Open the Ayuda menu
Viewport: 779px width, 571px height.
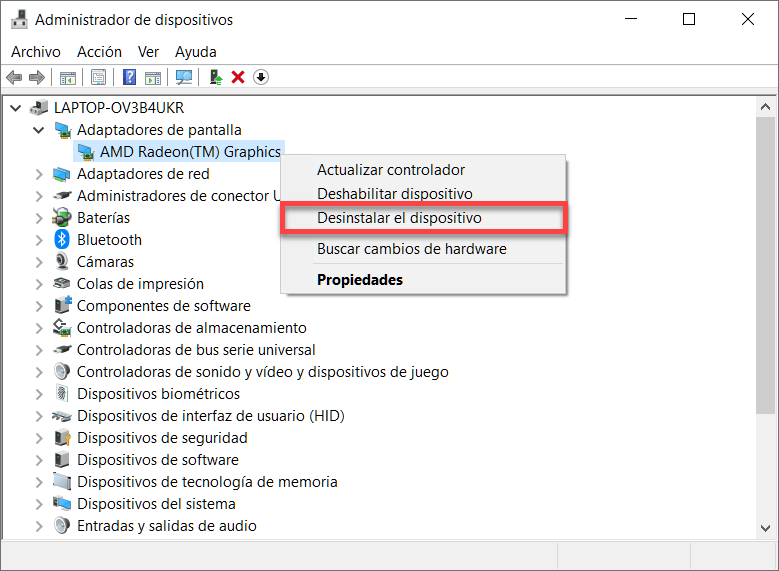(196, 52)
